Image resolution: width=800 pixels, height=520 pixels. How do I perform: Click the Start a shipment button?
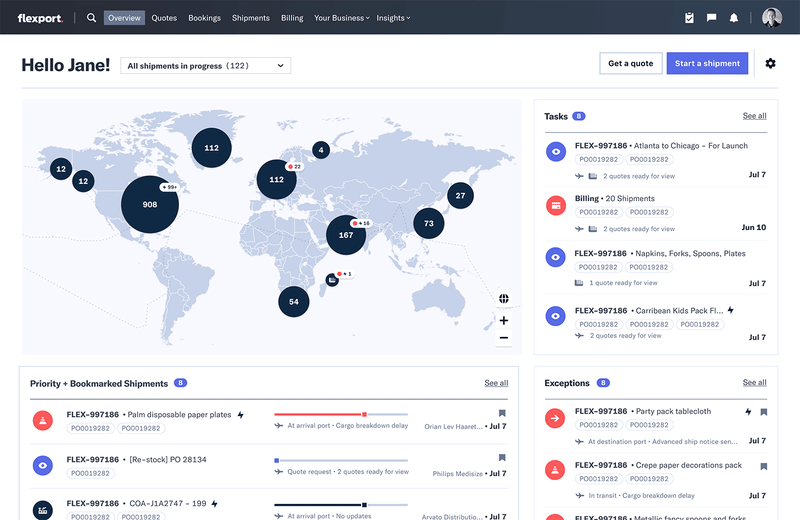pyautogui.click(x=707, y=63)
